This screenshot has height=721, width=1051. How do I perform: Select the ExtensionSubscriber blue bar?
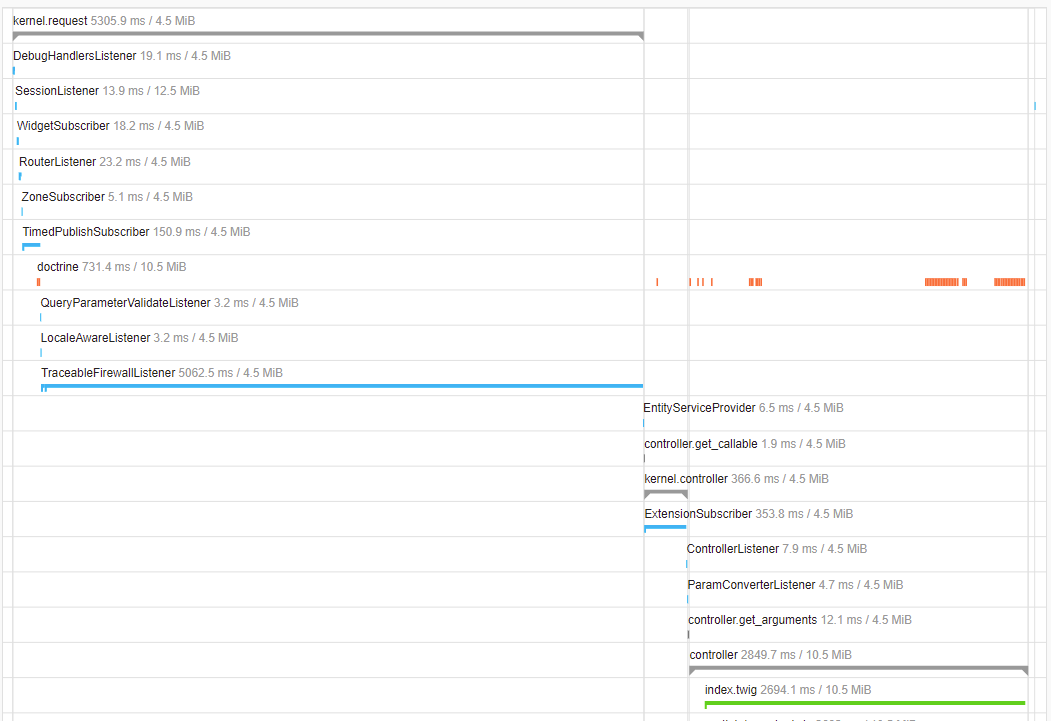tap(665, 528)
